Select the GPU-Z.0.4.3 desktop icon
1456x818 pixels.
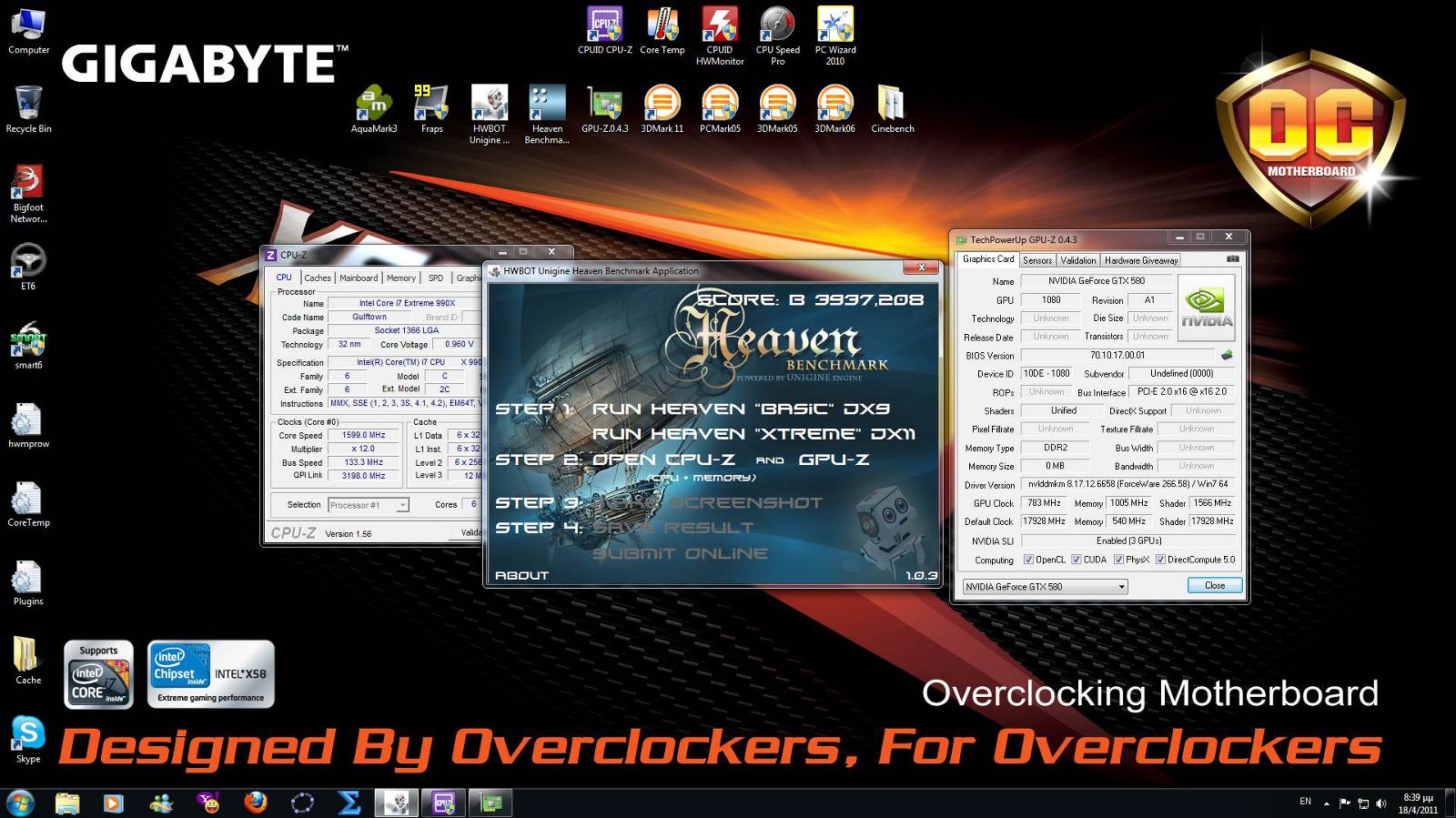[x=605, y=109]
